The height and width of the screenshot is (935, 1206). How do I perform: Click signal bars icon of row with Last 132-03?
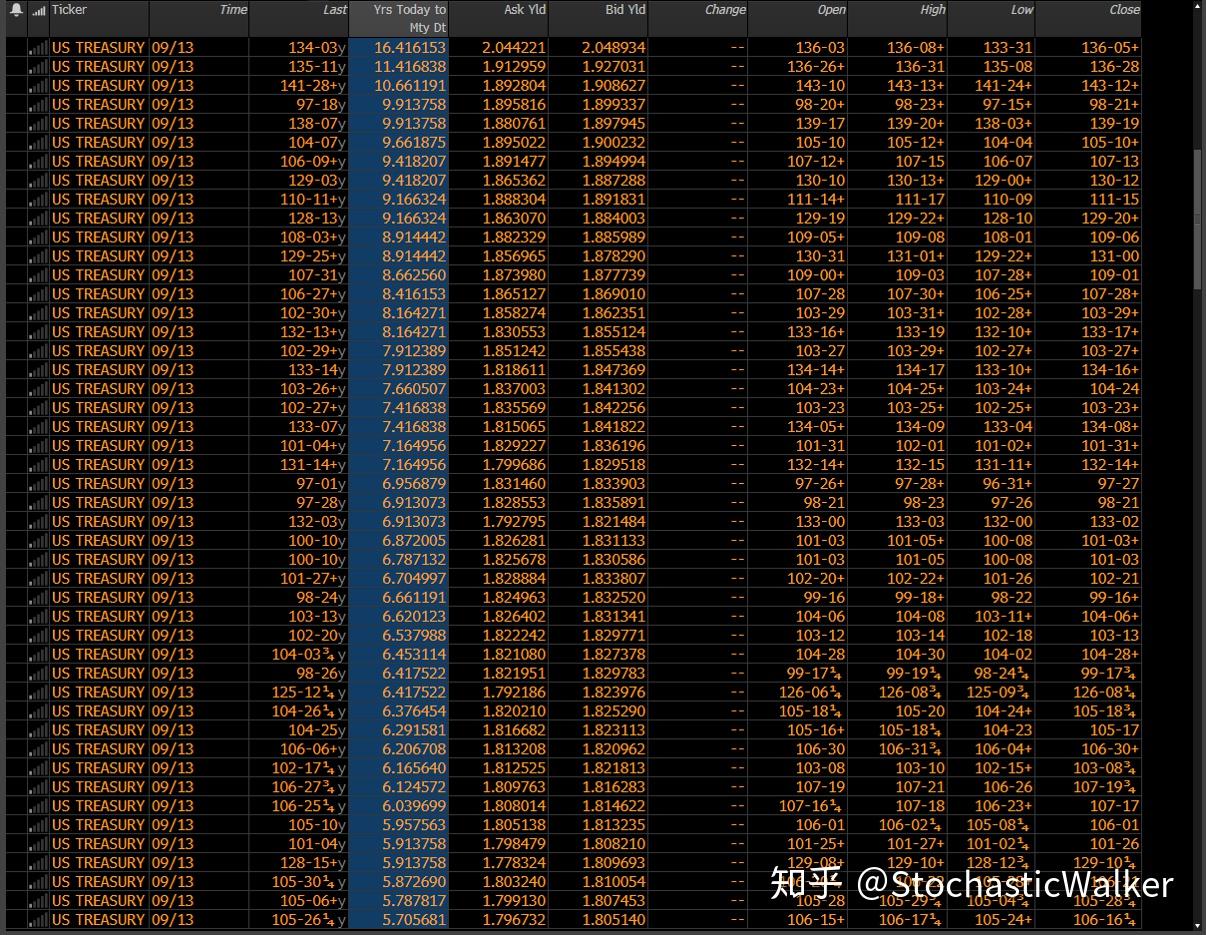(38, 522)
